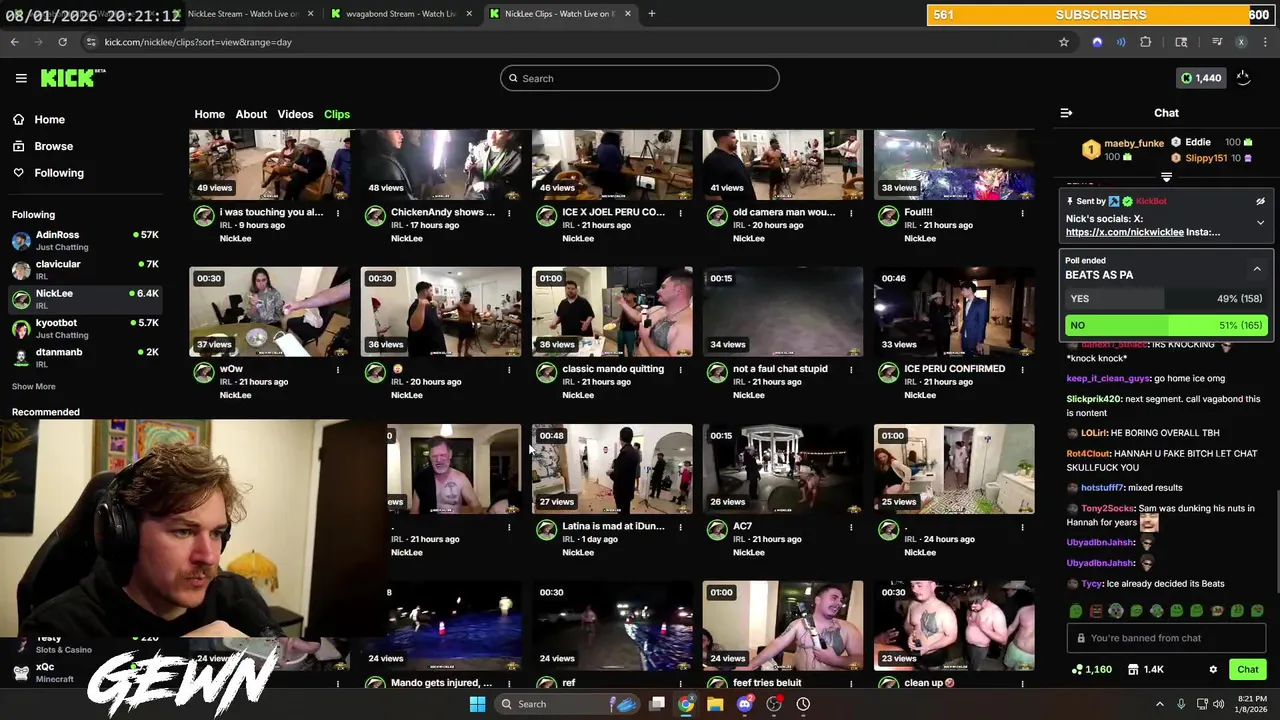Play the Latina is mad clip thumbnail
This screenshot has width=1280, height=720.
pos(612,468)
